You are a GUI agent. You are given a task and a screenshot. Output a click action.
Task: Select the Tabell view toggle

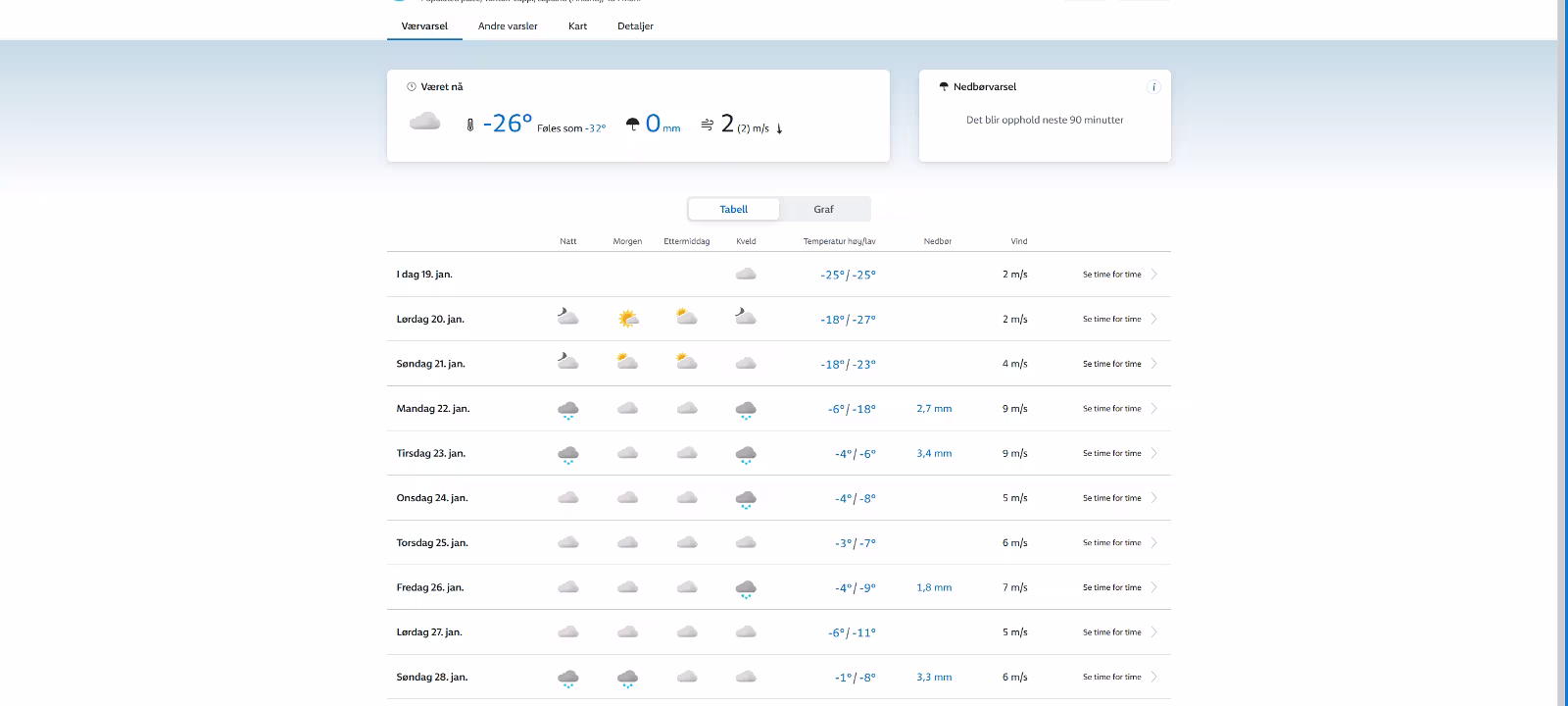[733, 209]
